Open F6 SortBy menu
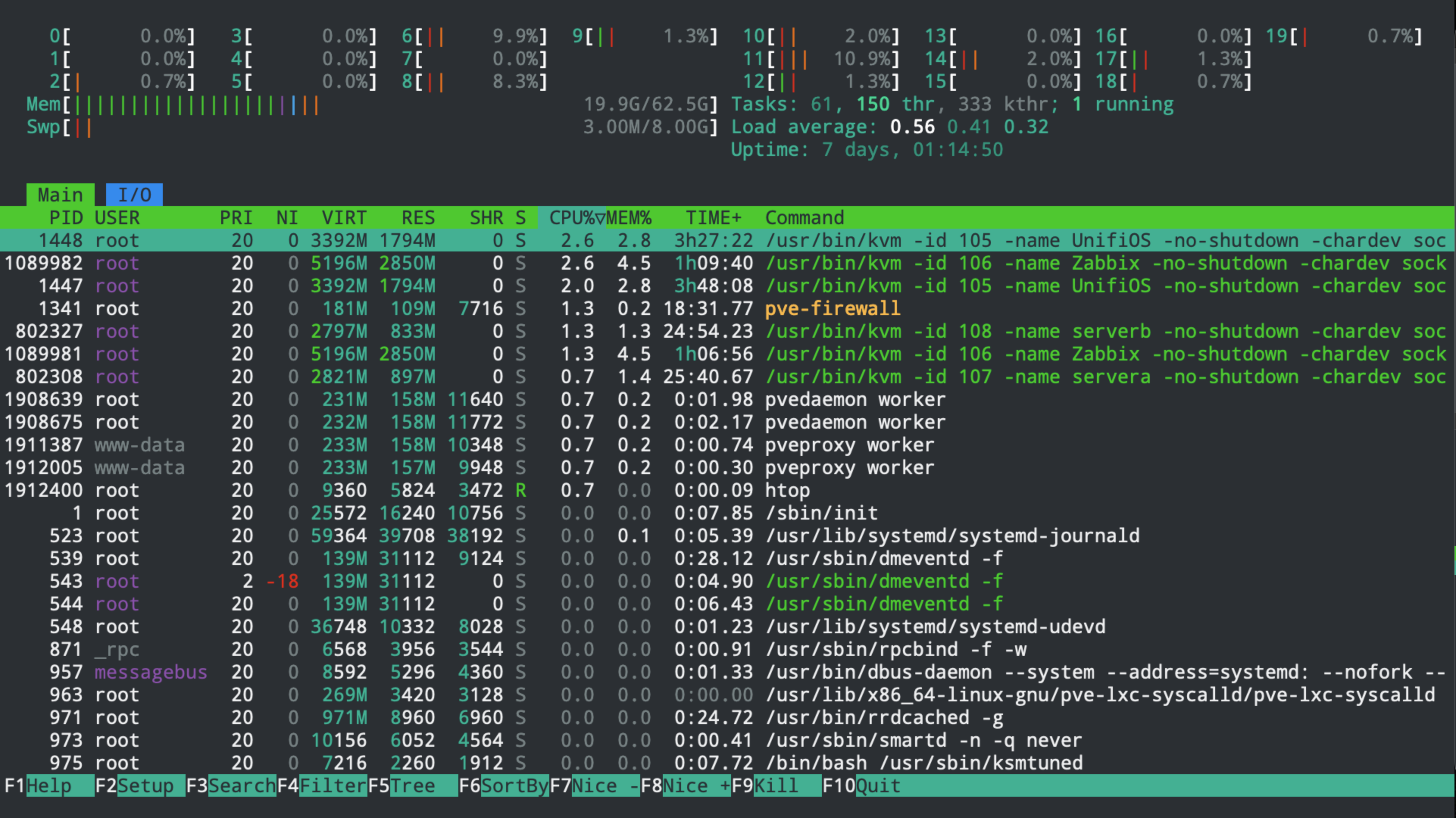The height and width of the screenshot is (818, 1456). (x=504, y=786)
